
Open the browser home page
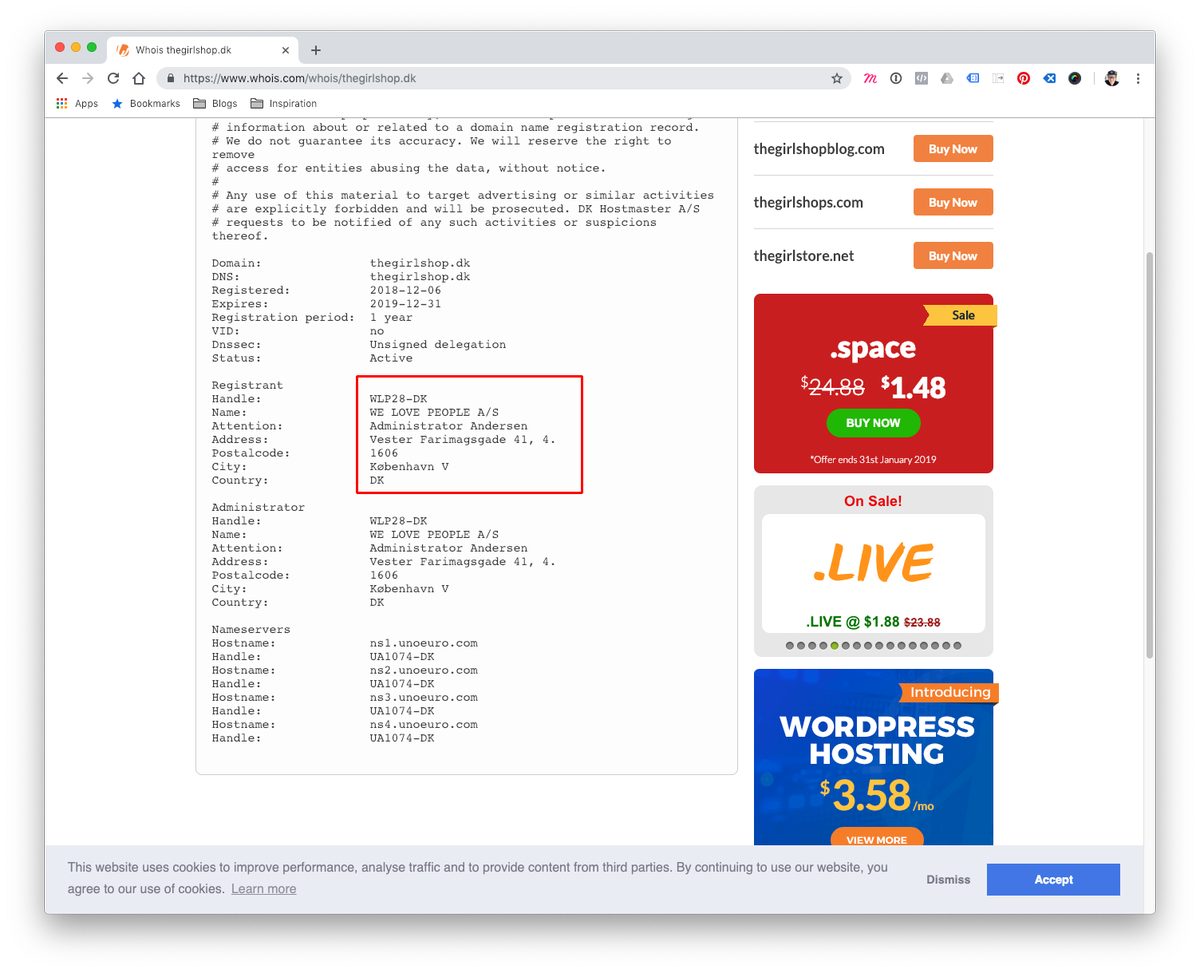coord(139,78)
